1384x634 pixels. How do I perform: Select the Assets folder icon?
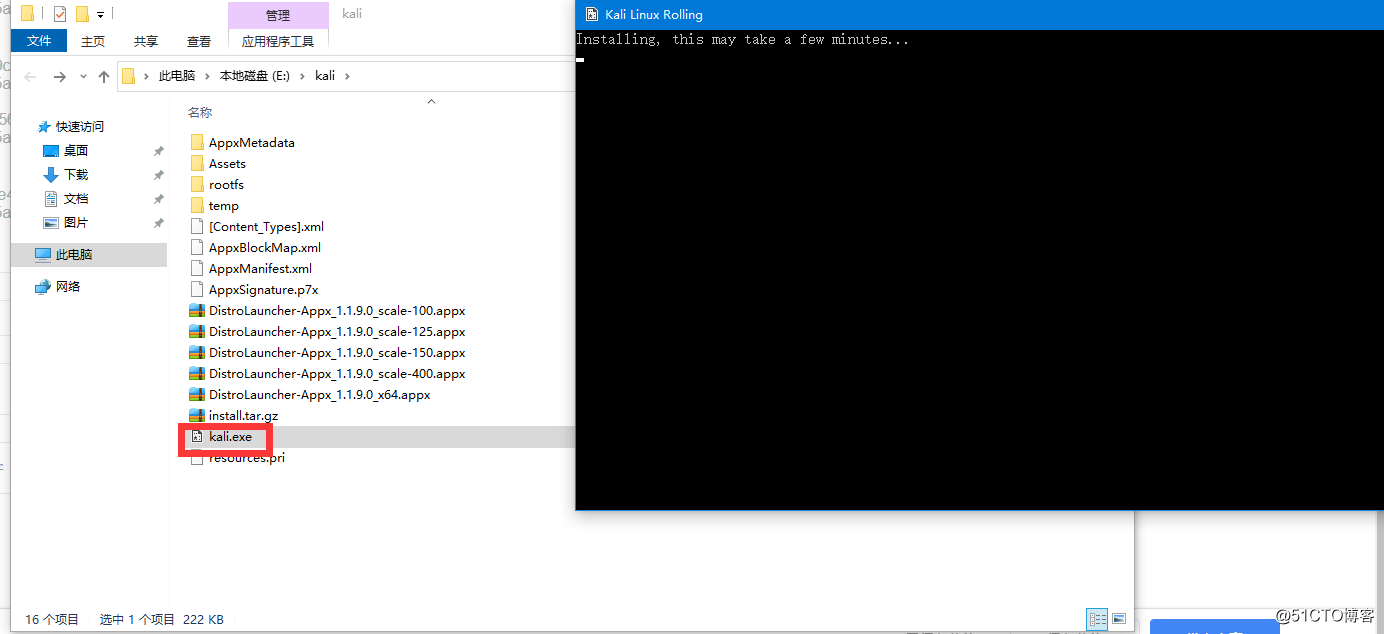click(x=197, y=163)
